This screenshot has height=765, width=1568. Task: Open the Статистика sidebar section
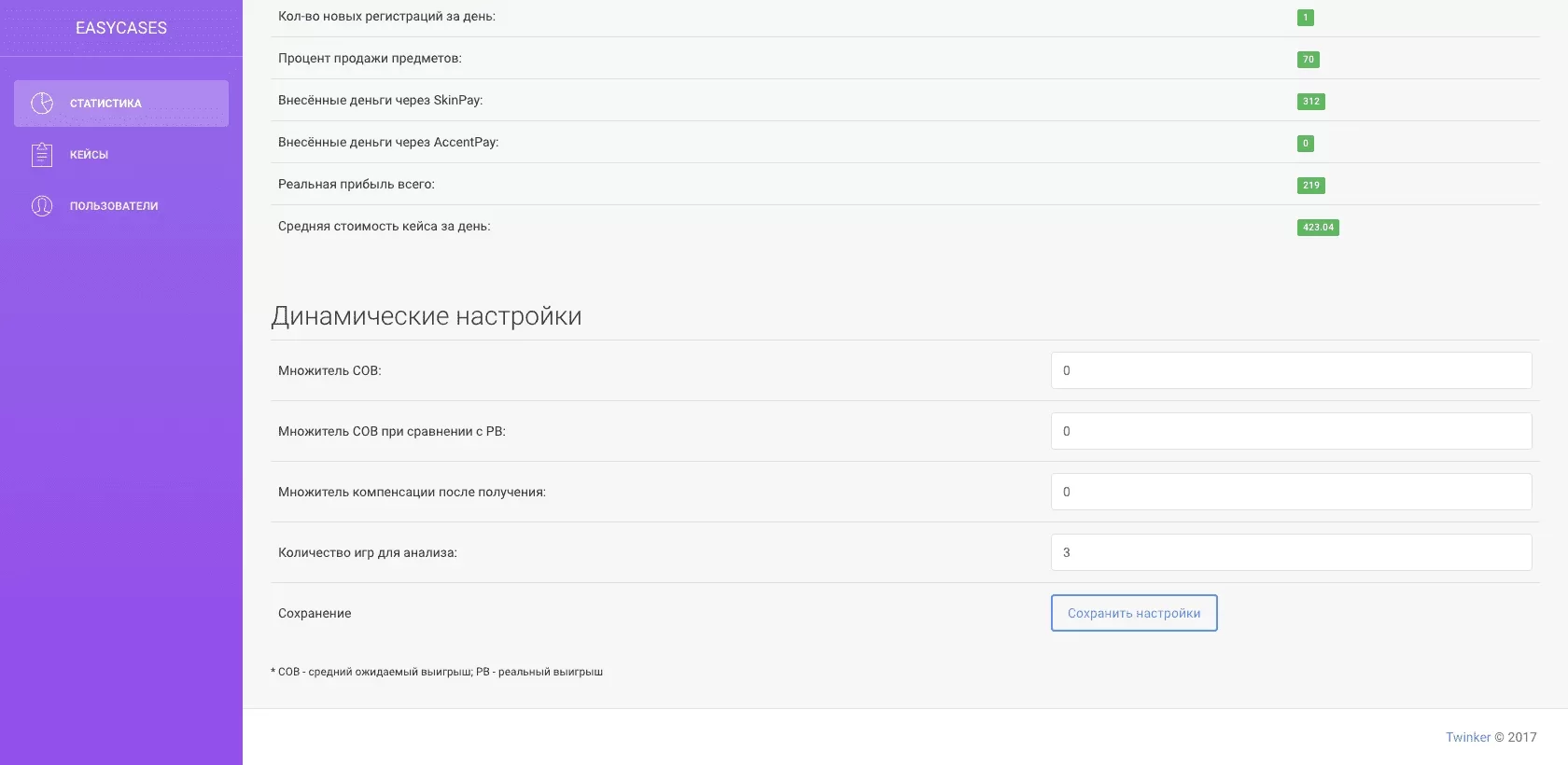[x=121, y=104]
